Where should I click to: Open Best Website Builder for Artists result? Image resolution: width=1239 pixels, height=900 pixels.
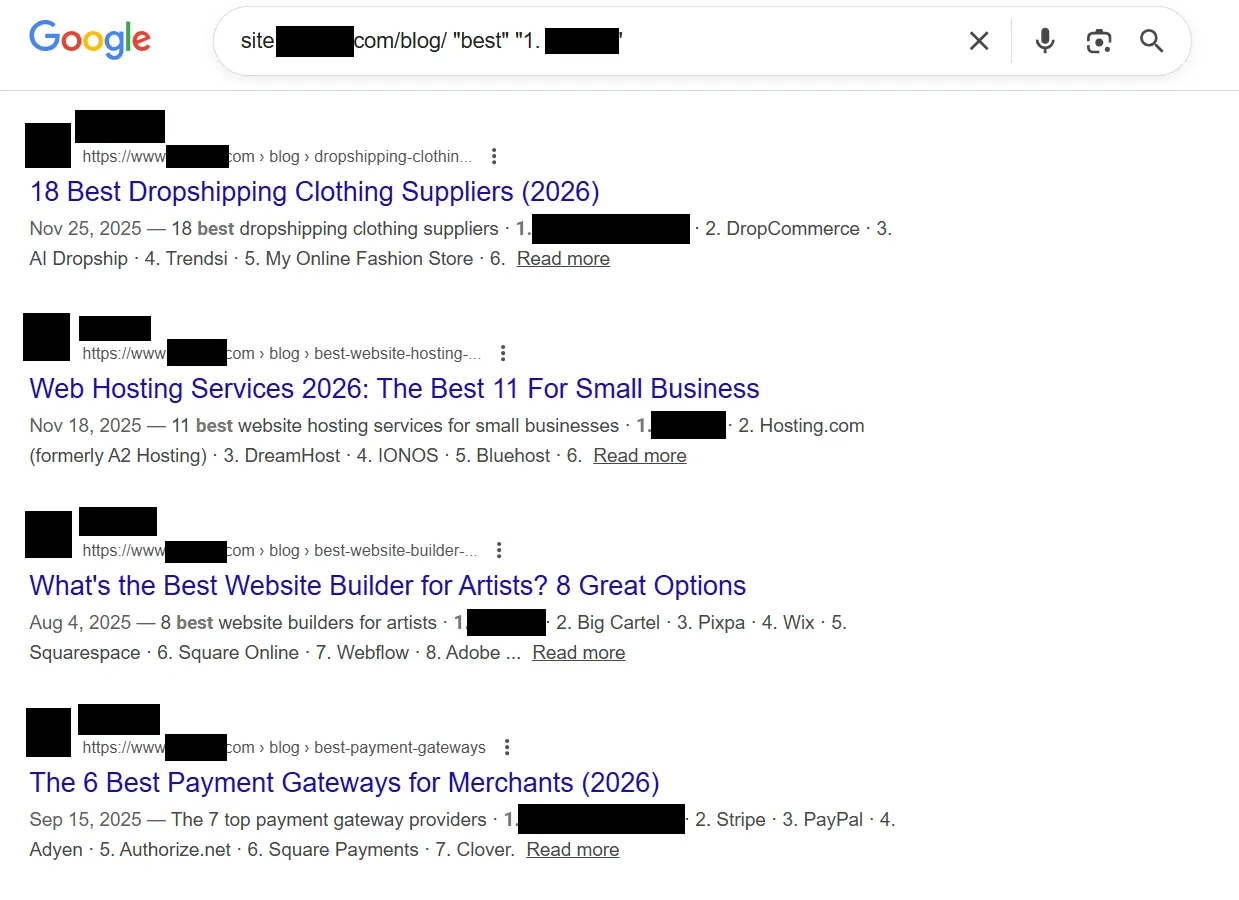pyautogui.click(x=388, y=585)
